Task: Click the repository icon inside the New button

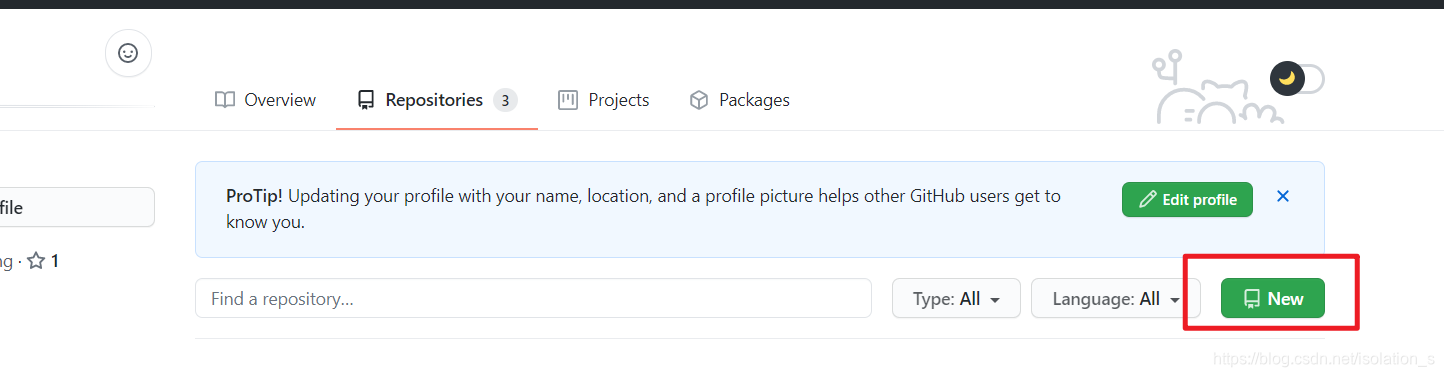Action: coord(1251,299)
